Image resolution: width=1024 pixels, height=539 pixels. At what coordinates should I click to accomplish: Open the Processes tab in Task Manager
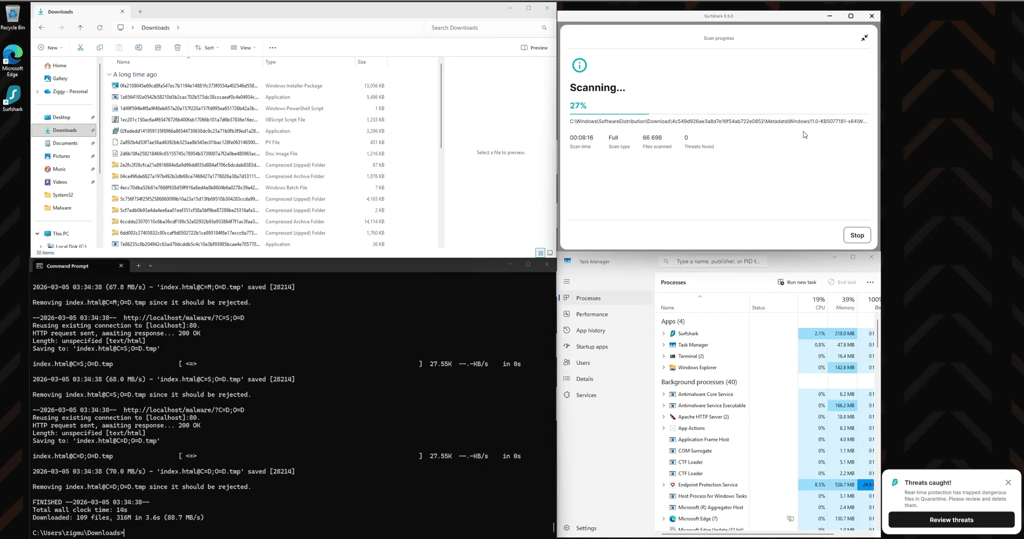coord(606,298)
